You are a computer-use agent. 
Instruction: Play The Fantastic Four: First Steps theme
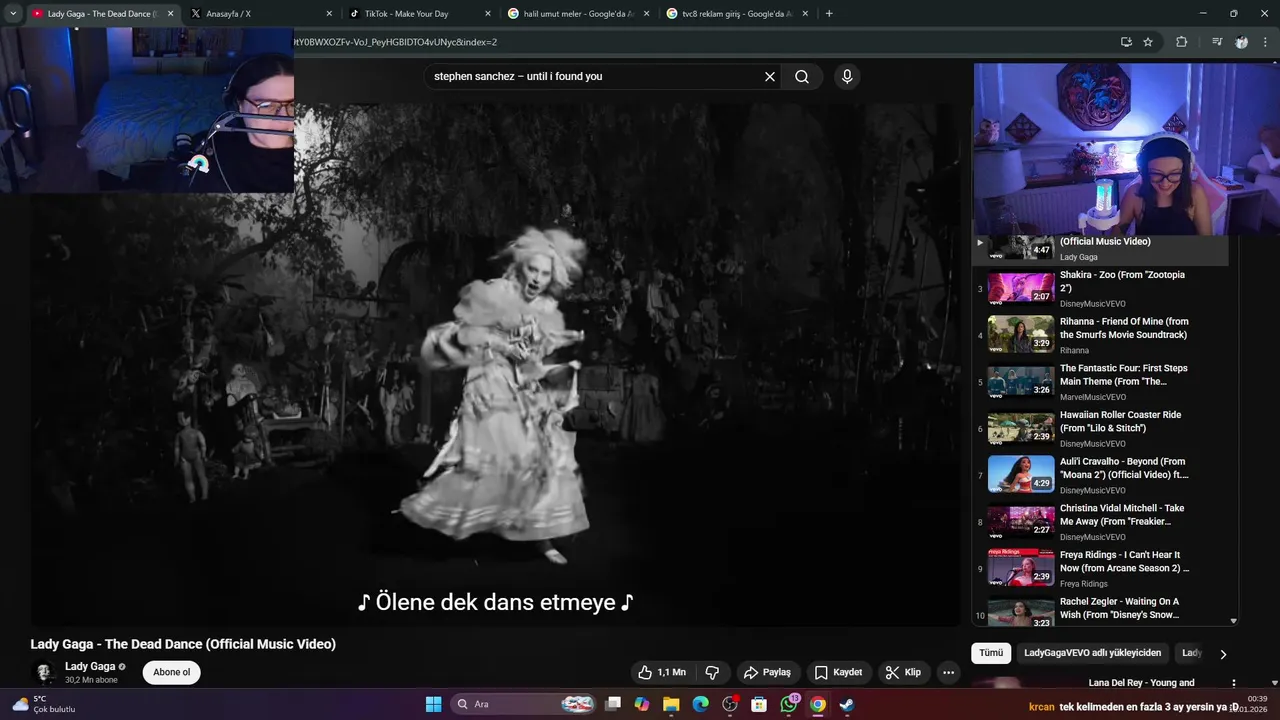click(1100, 382)
